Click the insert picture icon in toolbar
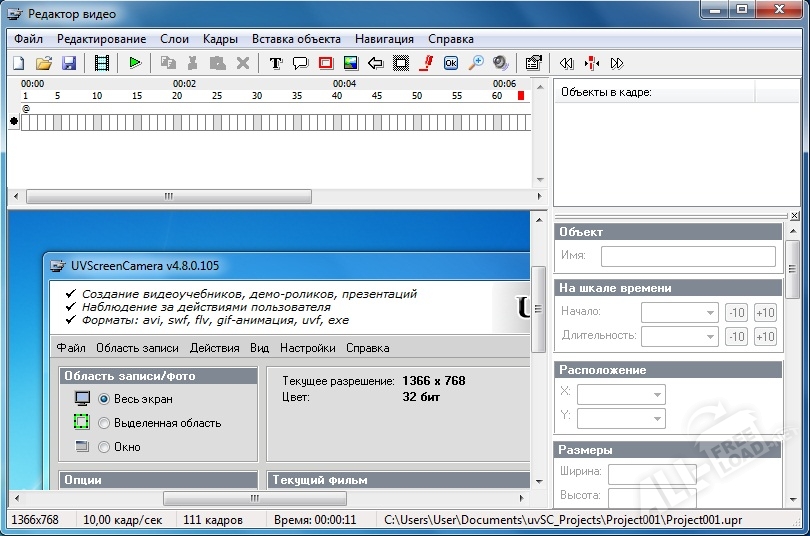The width and height of the screenshot is (810, 536). (x=350, y=63)
